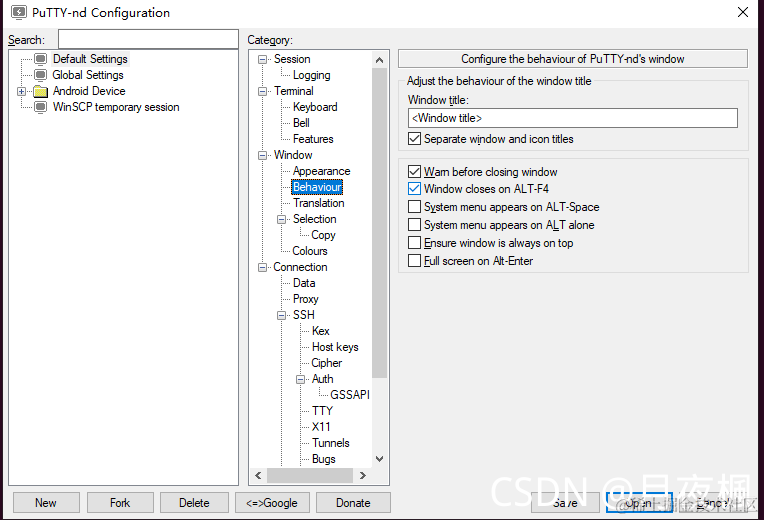This screenshot has width=764, height=520.
Task: Collapse the Window category node
Action: pyautogui.click(x=263, y=155)
